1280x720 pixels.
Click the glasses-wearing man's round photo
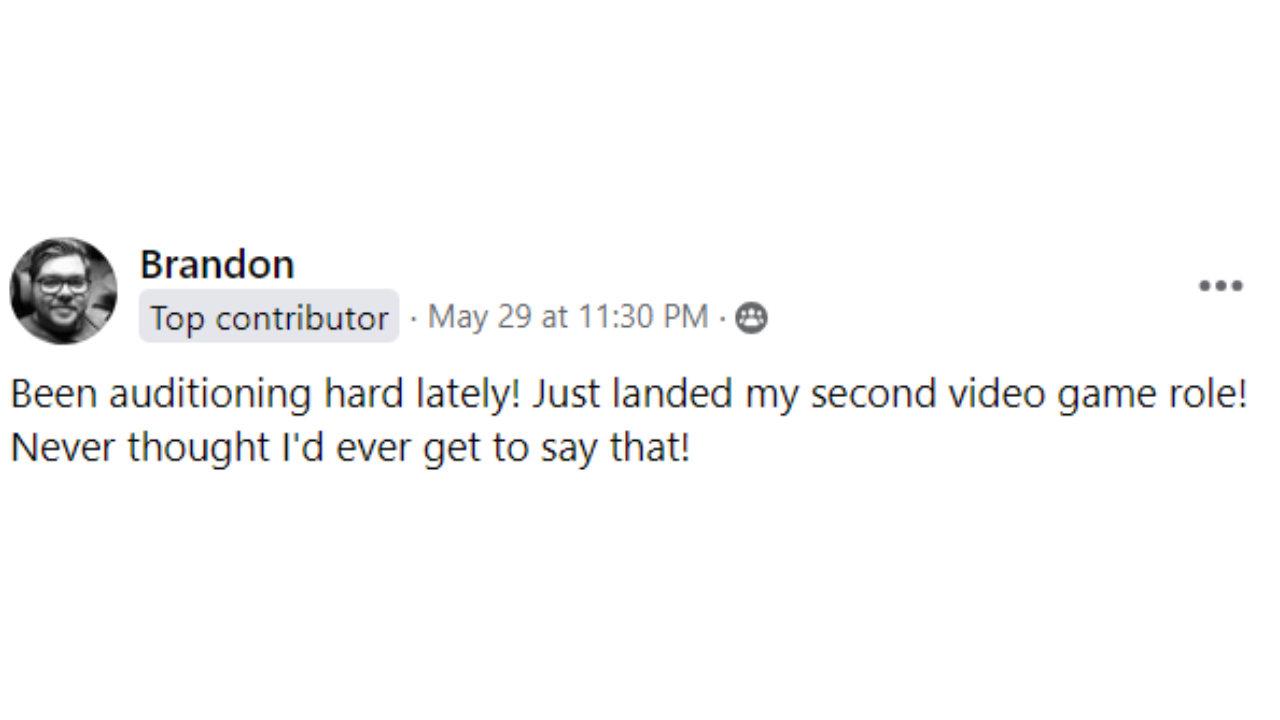pyautogui.click(x=64, y=291)
